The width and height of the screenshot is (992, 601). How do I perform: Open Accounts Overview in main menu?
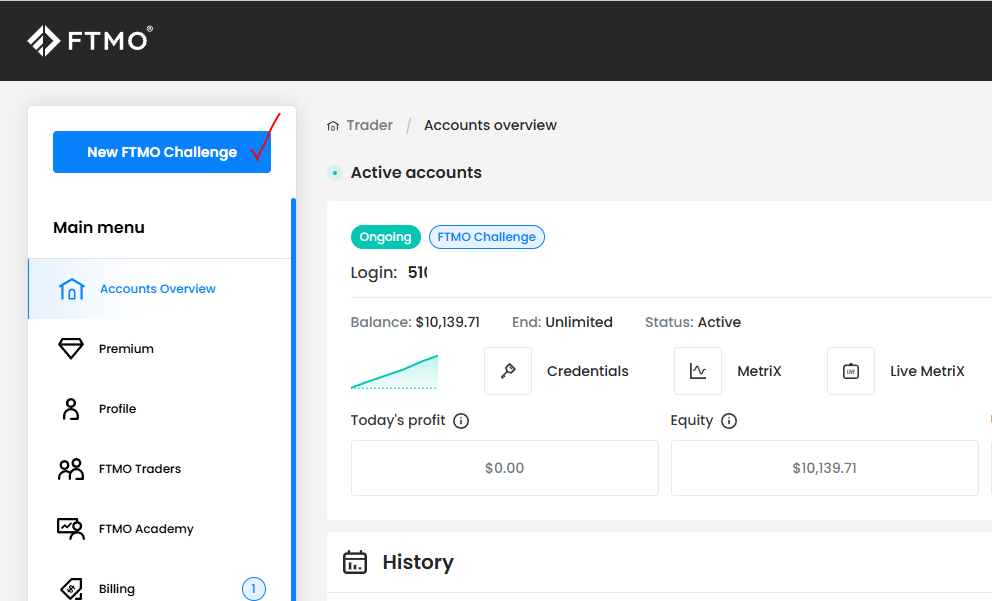tap(159, 288)
